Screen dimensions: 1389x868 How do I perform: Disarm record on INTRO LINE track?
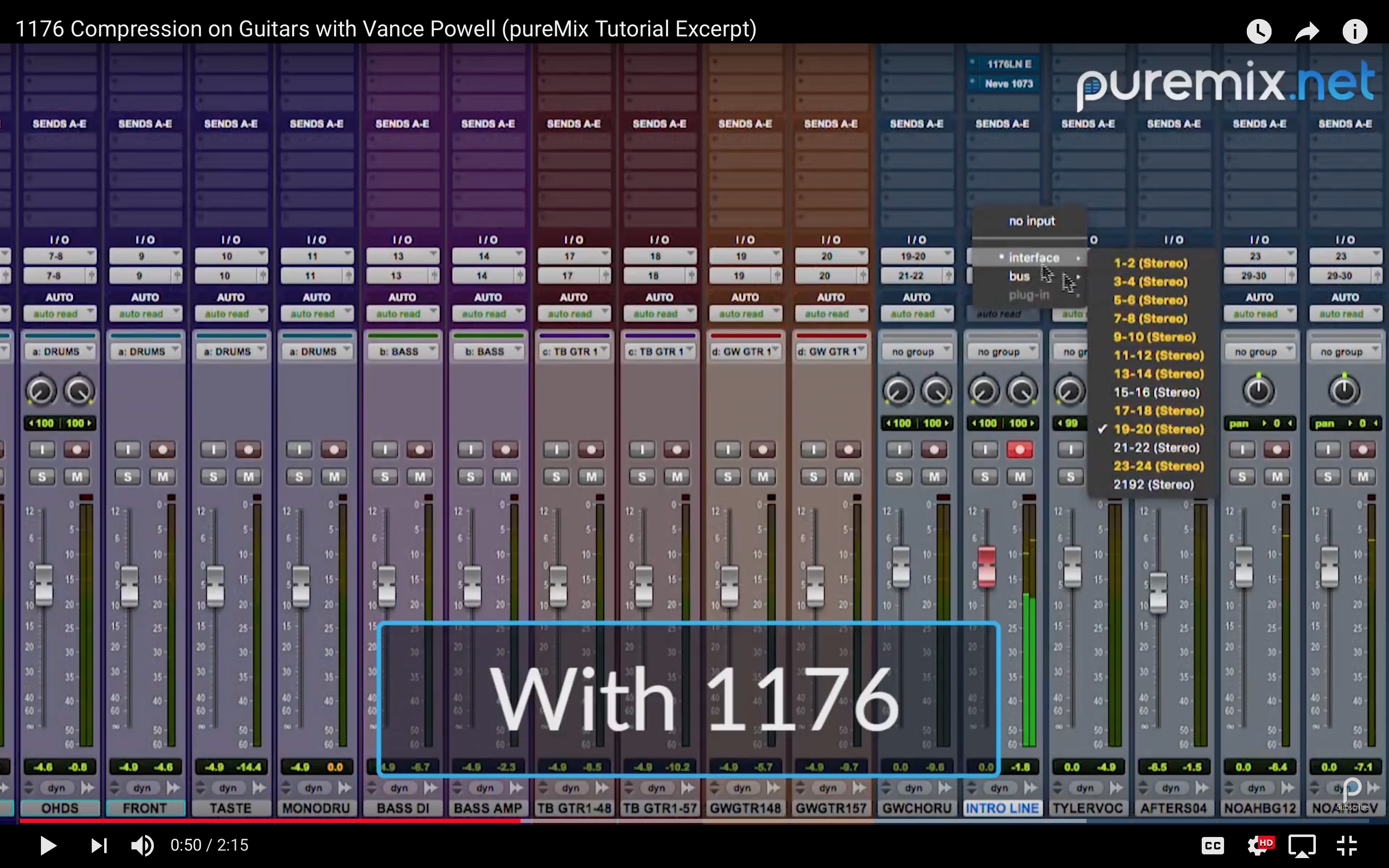click(1020, 450)
